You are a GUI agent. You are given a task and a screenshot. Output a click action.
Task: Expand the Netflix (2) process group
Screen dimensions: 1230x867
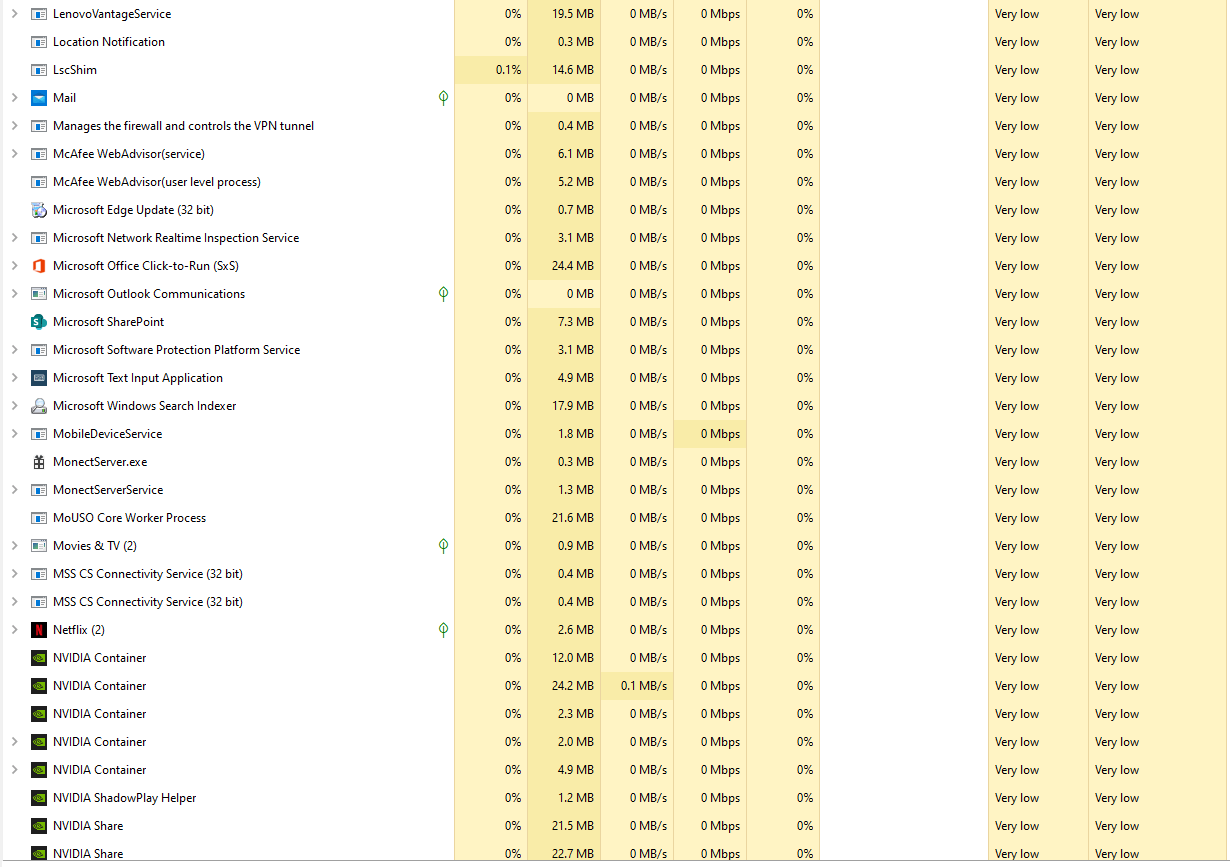(14, 630)
